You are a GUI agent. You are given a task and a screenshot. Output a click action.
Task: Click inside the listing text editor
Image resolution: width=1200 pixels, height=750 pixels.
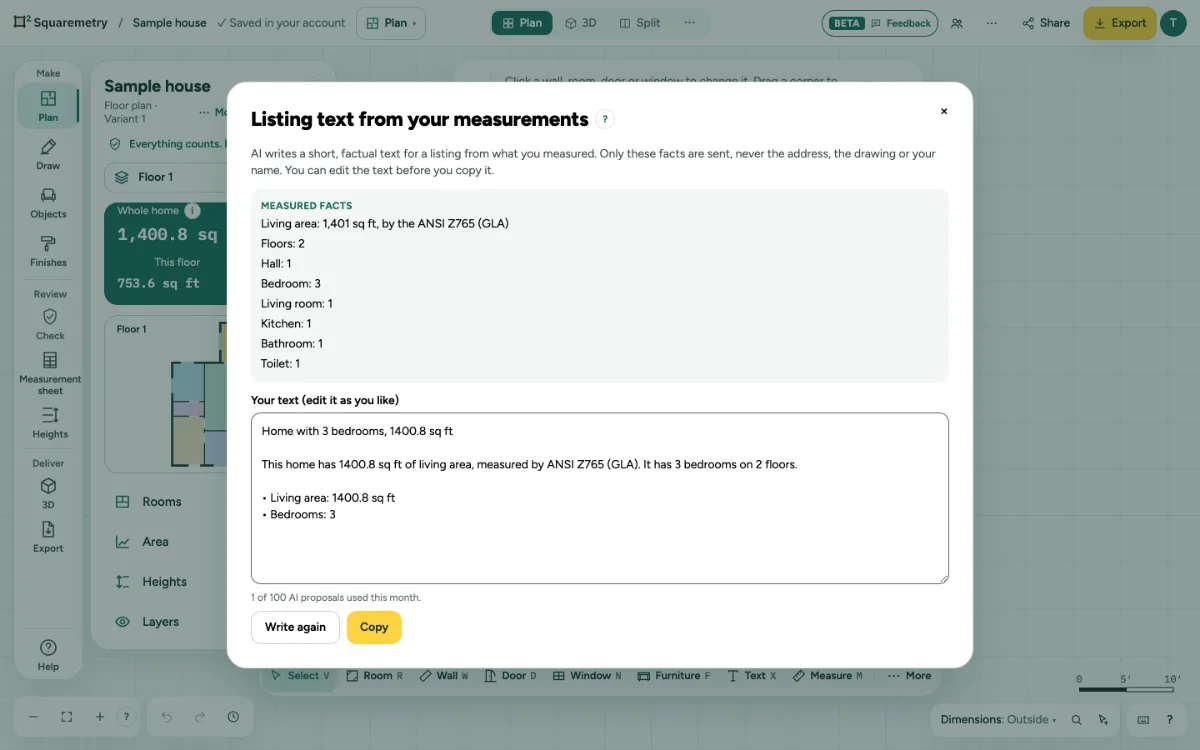click(600, 498)
